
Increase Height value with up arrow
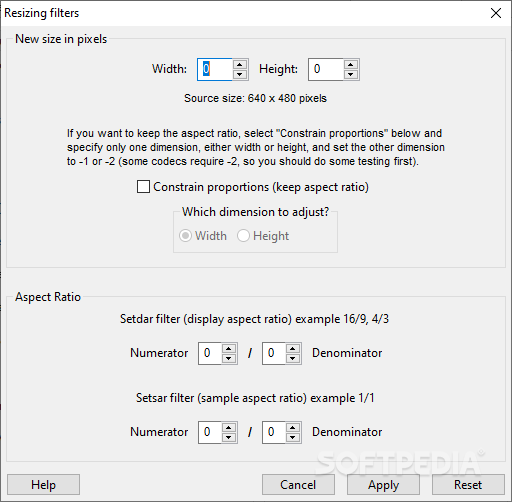pos(351,64)
